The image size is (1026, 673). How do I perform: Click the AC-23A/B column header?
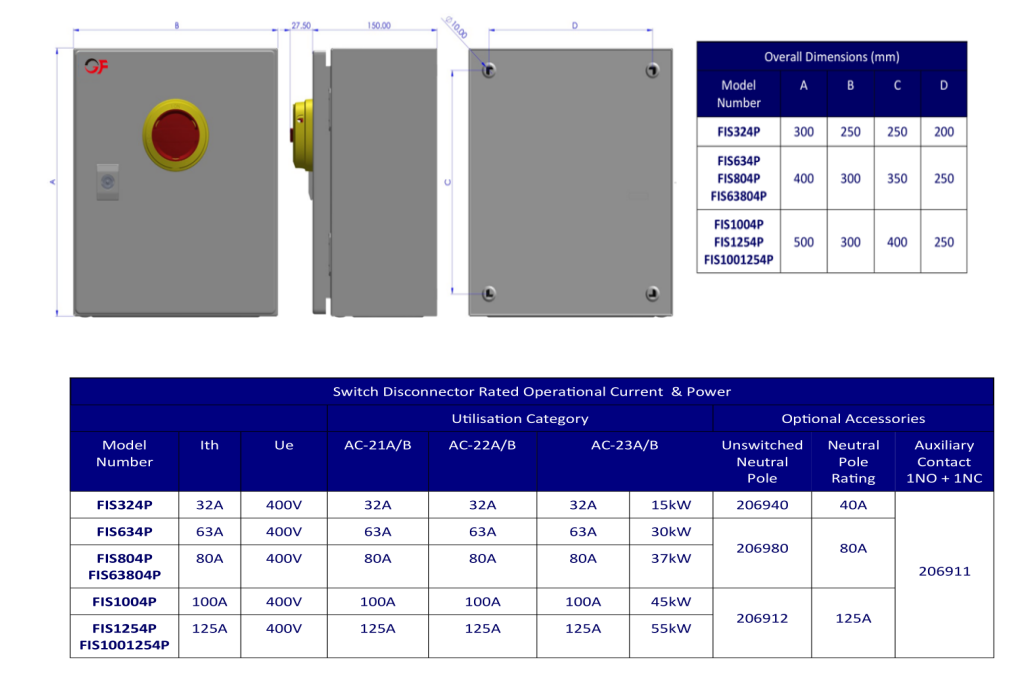click(x=624, y=445)
